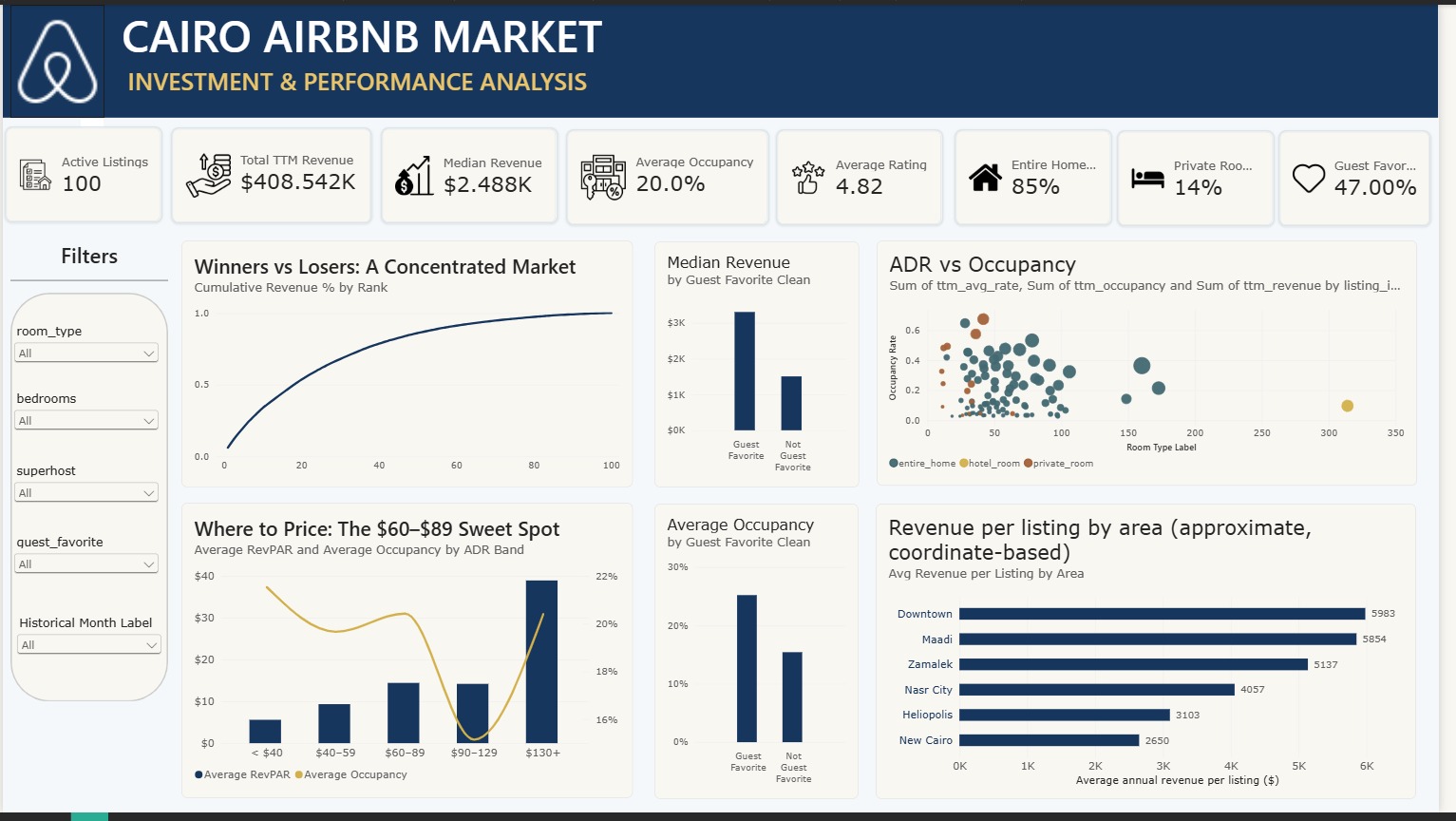Click the Median Revenue money-bag chart icon

tap(414, 176)
